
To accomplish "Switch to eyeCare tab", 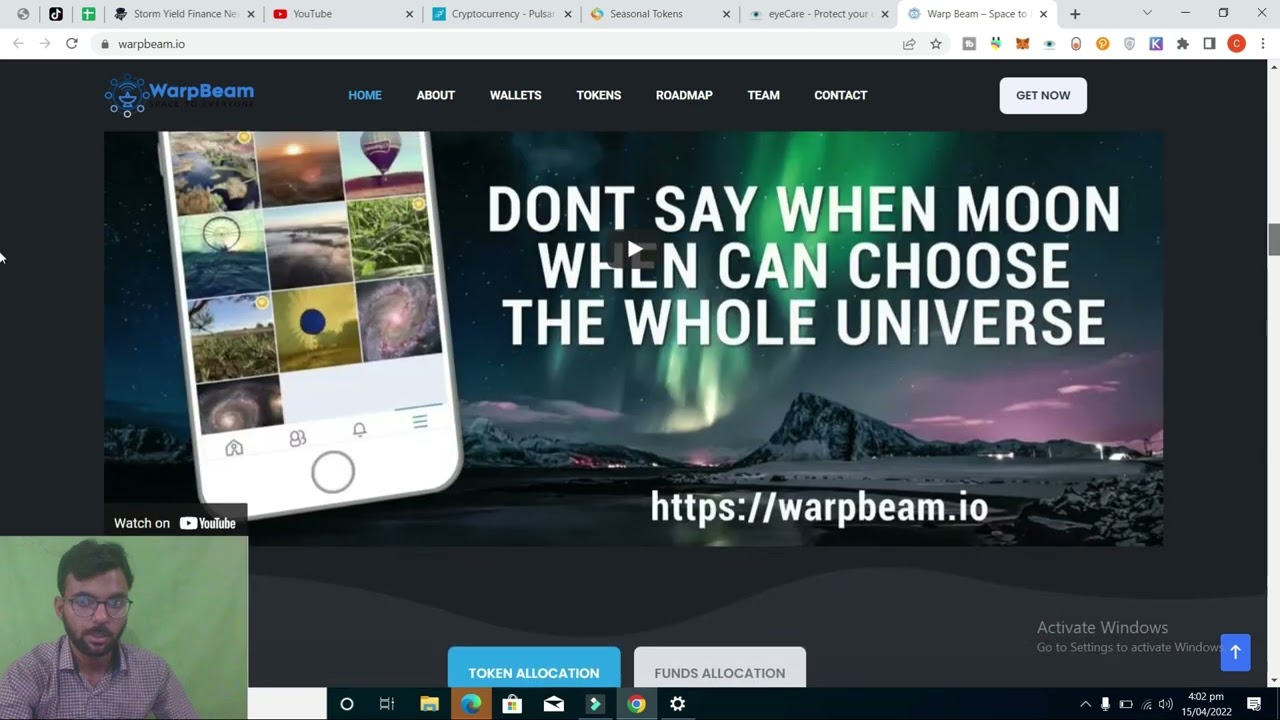I will (x=819, y=14).
